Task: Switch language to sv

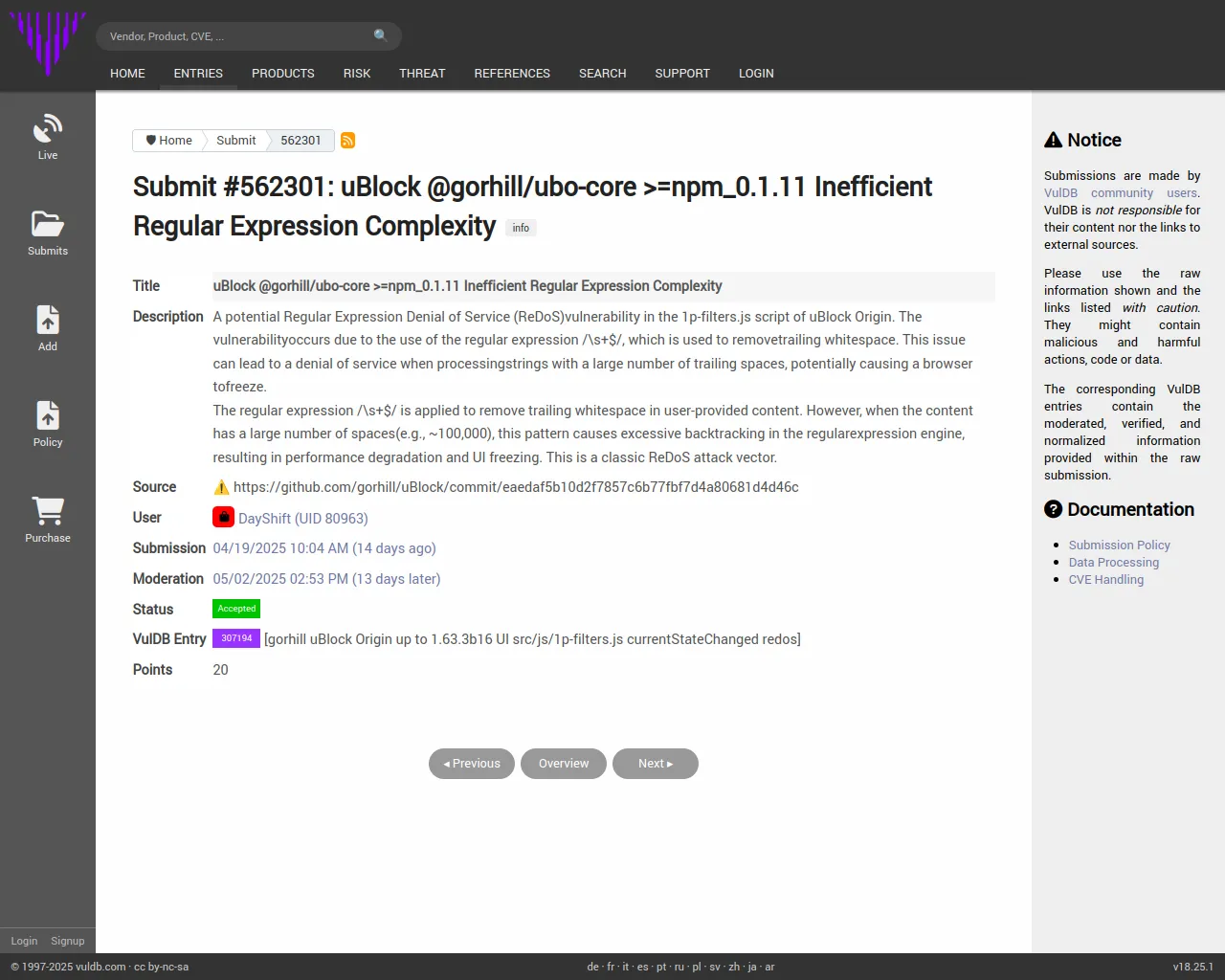Action: pos(715,967)
